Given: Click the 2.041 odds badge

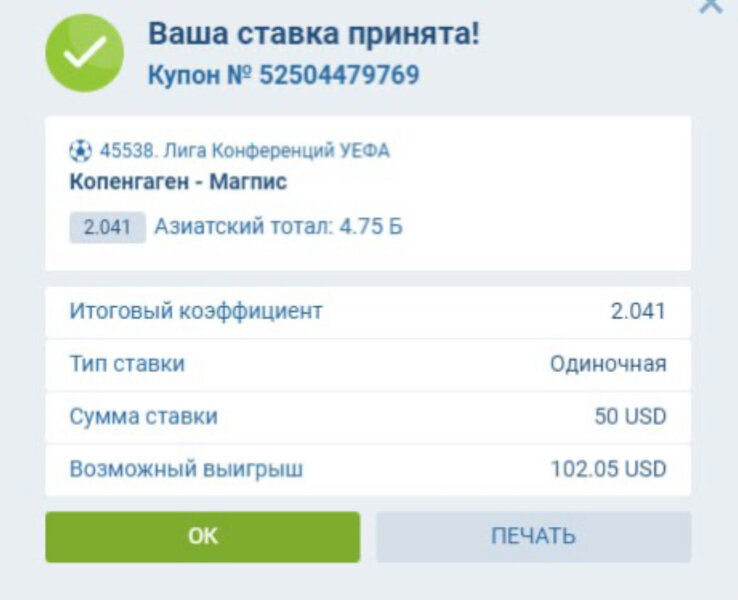Looking at the screenshot, I should 107,227.
